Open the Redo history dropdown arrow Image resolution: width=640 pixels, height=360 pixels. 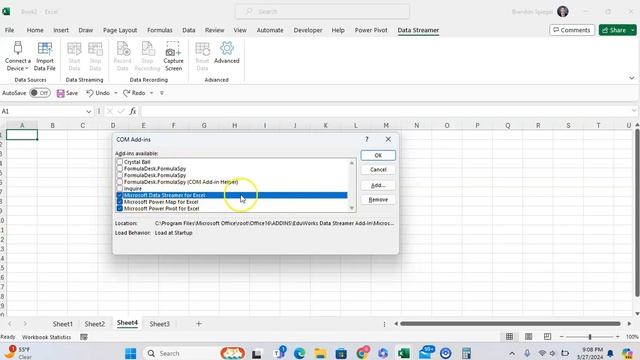151,93
